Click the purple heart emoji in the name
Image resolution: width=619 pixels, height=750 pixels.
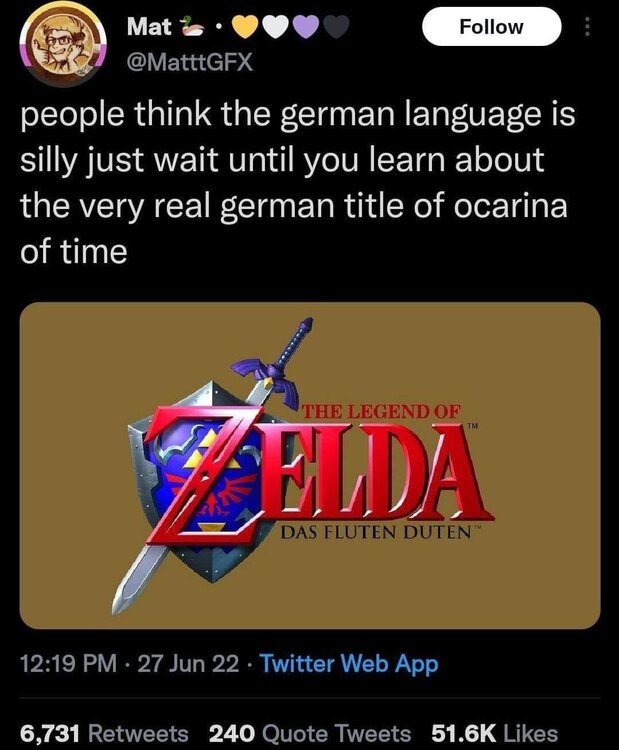pyautogui.click(x=311, y=29)
